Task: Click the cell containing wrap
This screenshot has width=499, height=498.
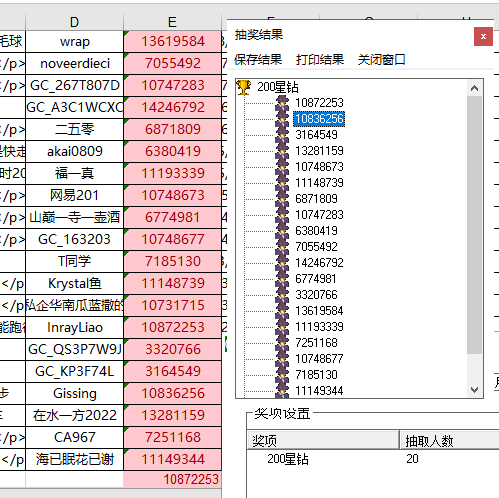Action: 74,42
